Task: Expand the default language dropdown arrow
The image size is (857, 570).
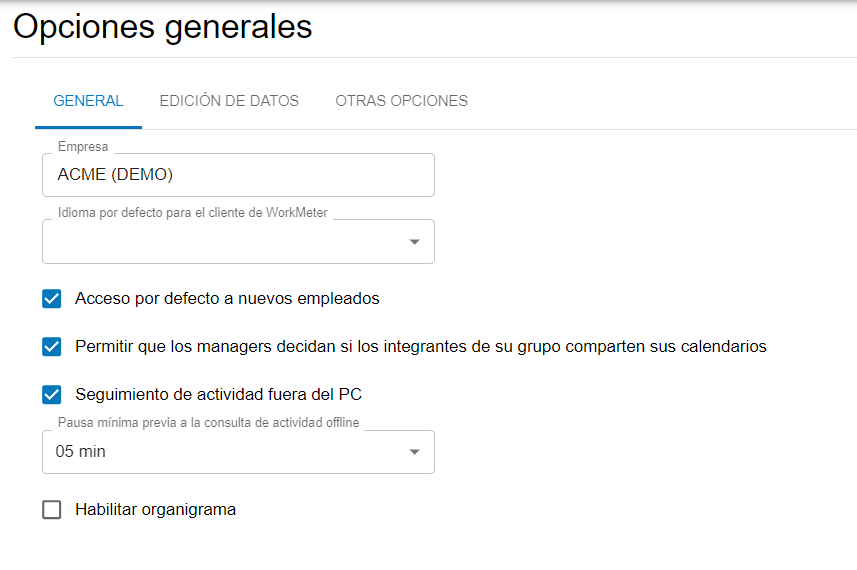Action: tap(415, 242)
